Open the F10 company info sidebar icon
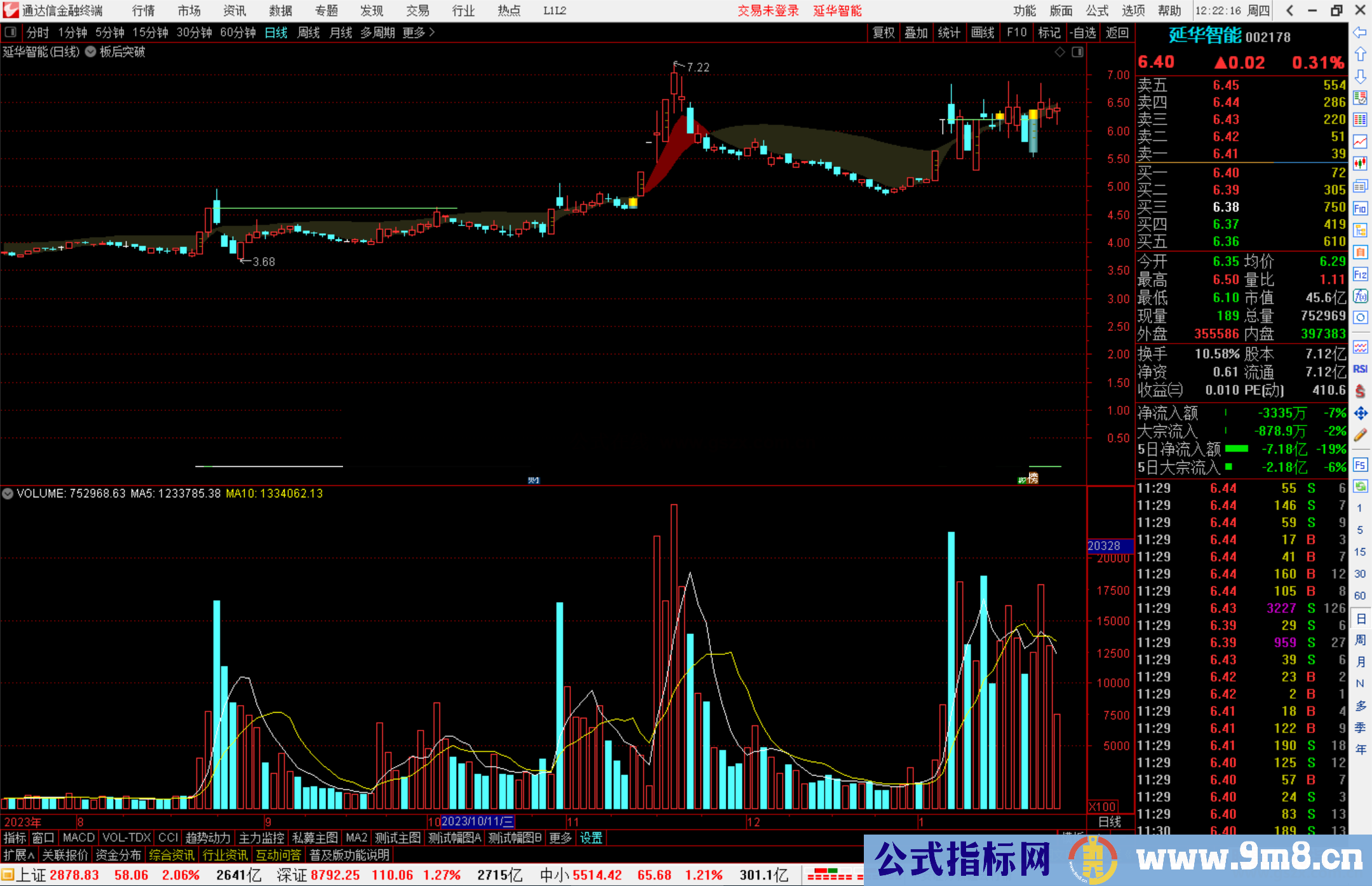The width and height of the screenshot is (1372, 886). click(x=1360, y=208)
